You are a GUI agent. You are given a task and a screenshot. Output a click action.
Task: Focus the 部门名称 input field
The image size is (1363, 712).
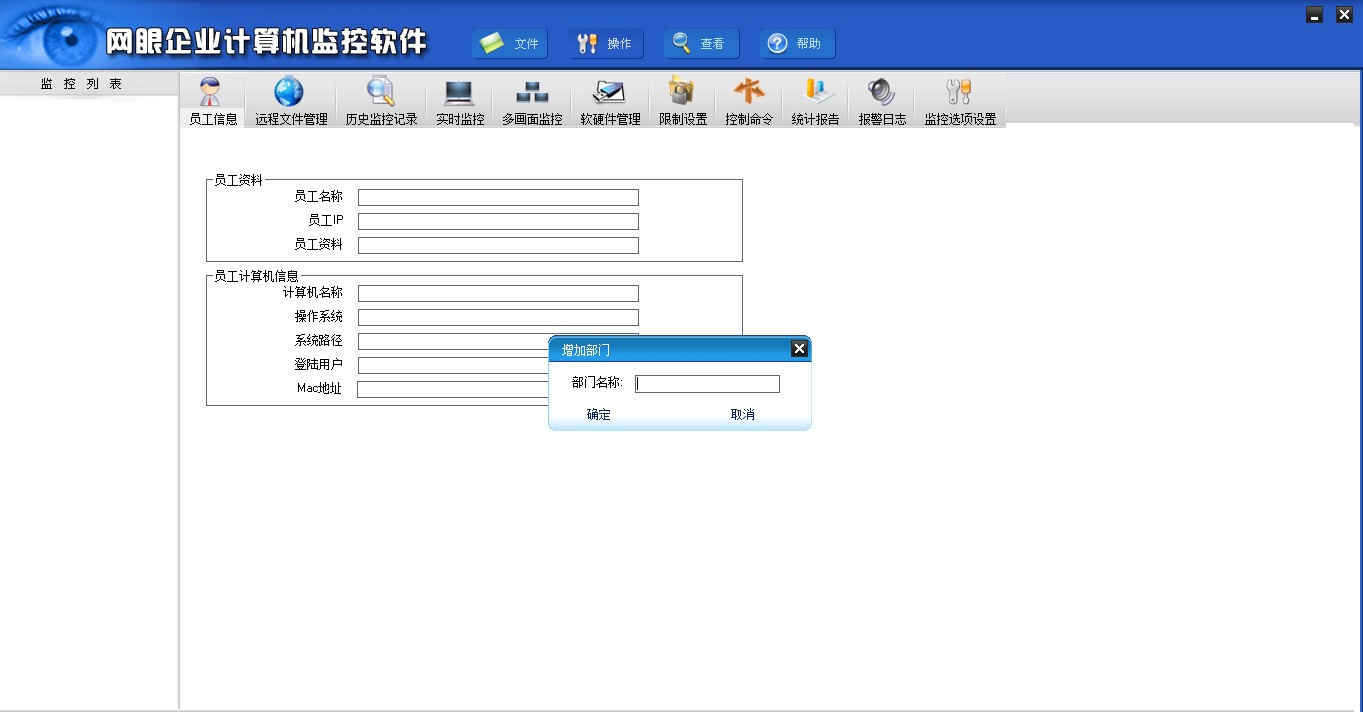[x=707, y=384]
